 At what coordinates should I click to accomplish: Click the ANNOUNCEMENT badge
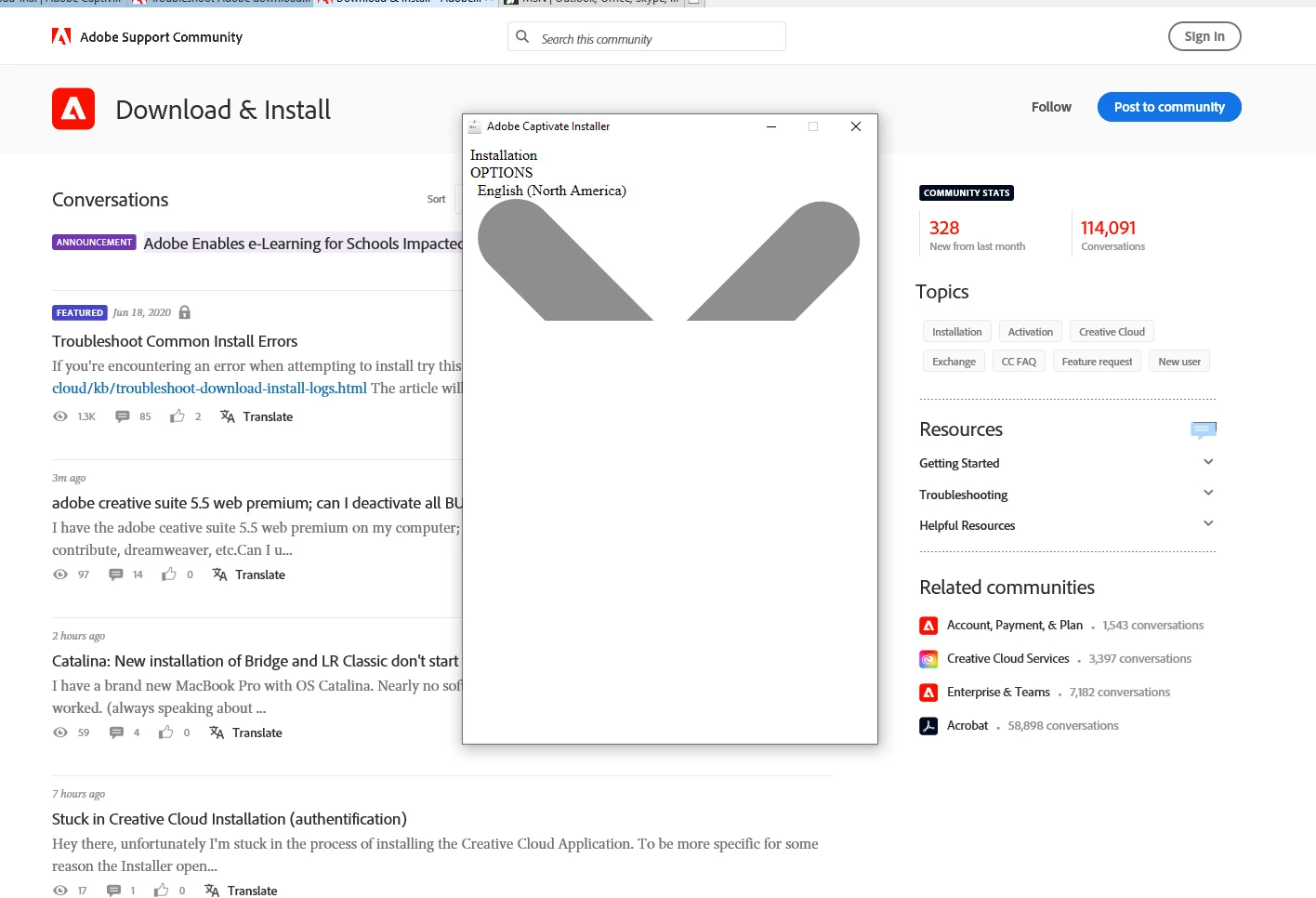tap(94, 243)
